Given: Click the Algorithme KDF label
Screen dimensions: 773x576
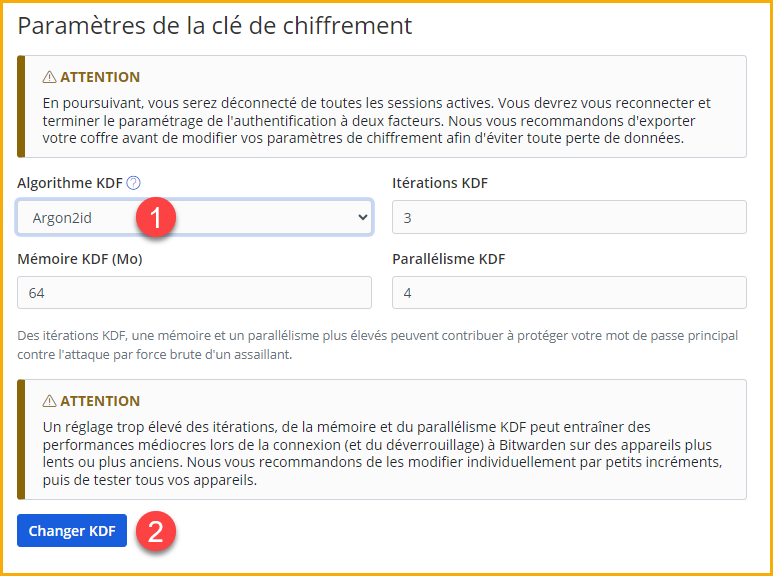Looking at the screenshot, I should [69, 183].
